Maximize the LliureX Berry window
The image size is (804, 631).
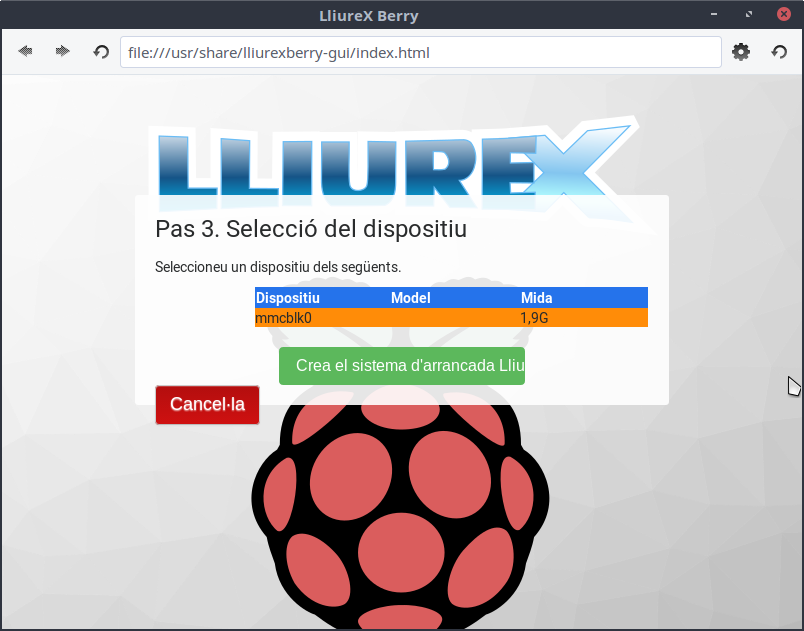point(749,15)
